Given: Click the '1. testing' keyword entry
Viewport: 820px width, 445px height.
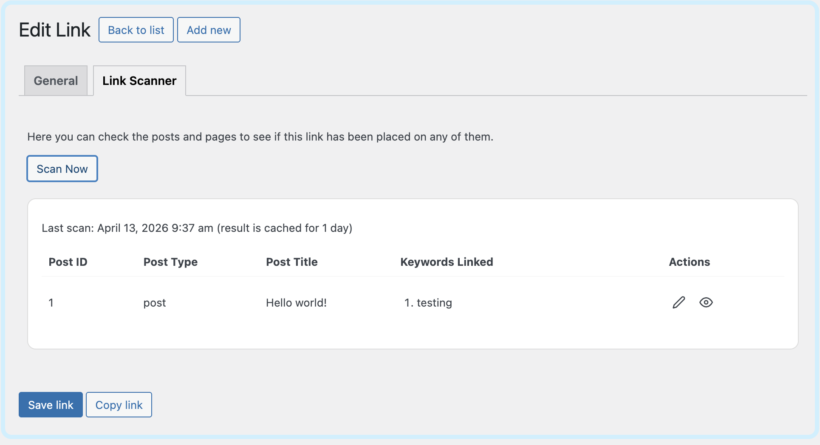Looking at the screenshot, I should [428, 303].
